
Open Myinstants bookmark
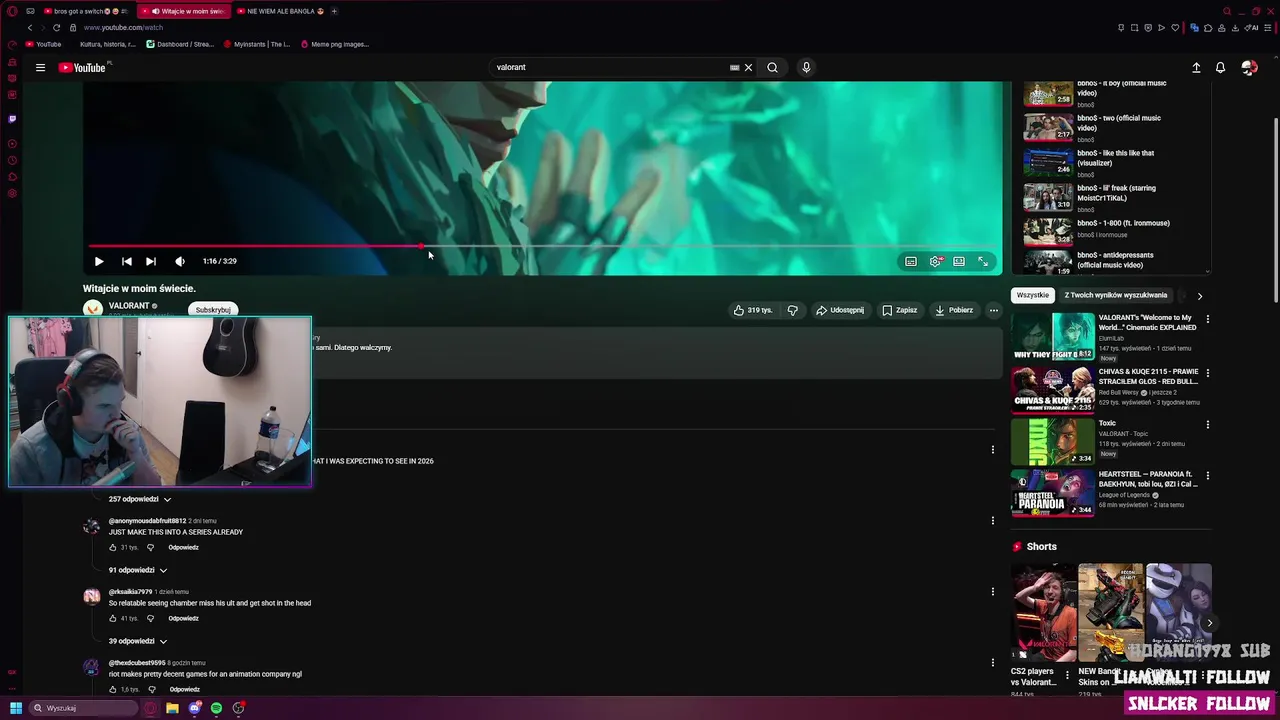(257, 44)
